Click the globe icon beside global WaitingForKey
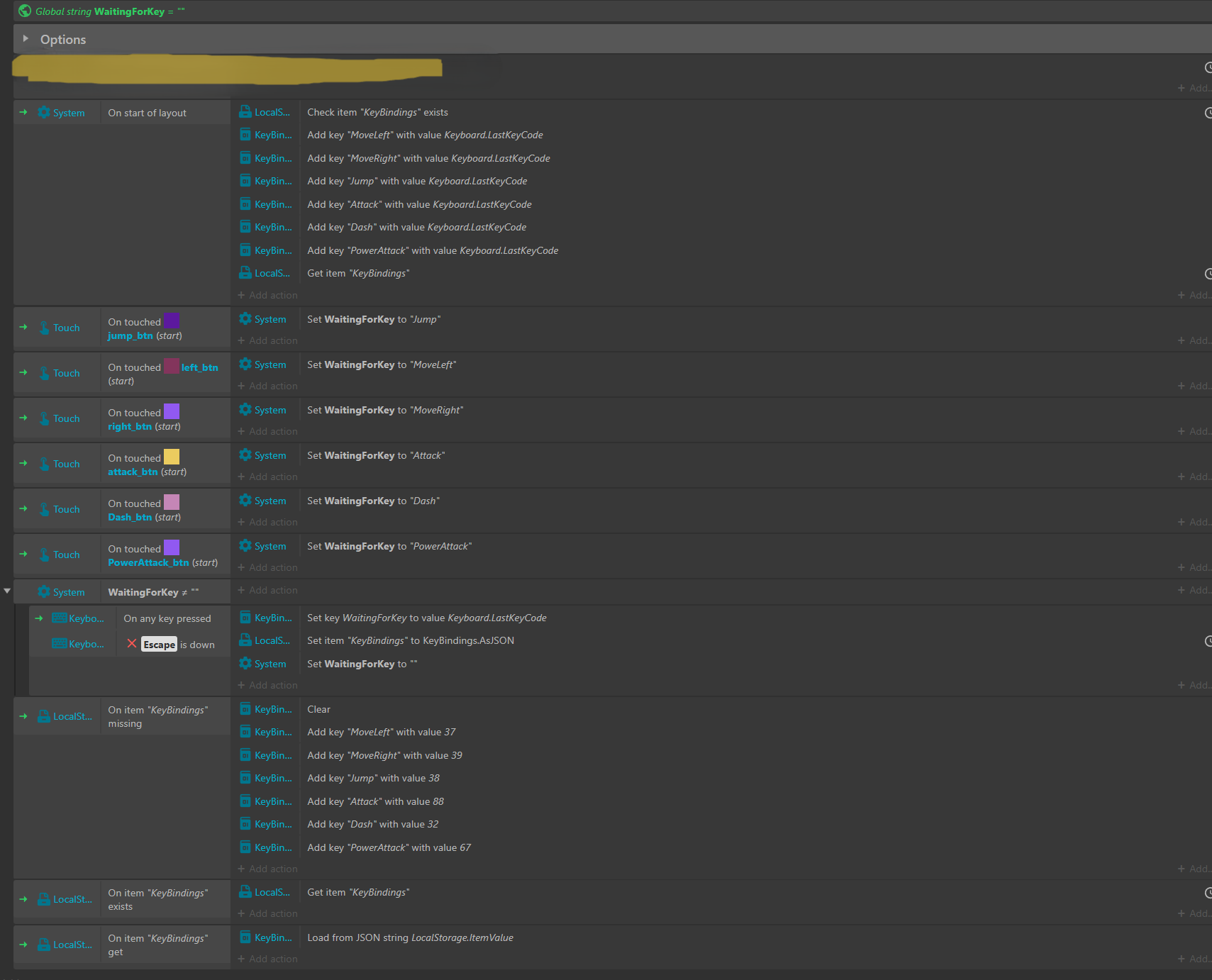 click(25, 11)
